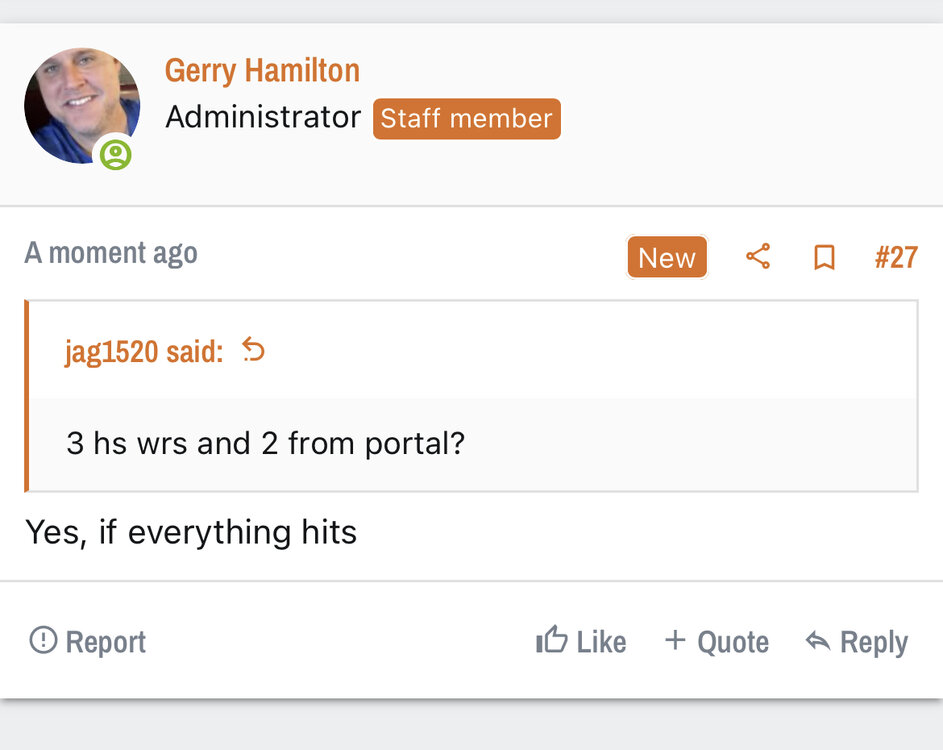Image resolution: width=943 pixels, height=750 pixels.
Task: Open Gerry Hamilton's profile picture
Action: tap(81, 105)
